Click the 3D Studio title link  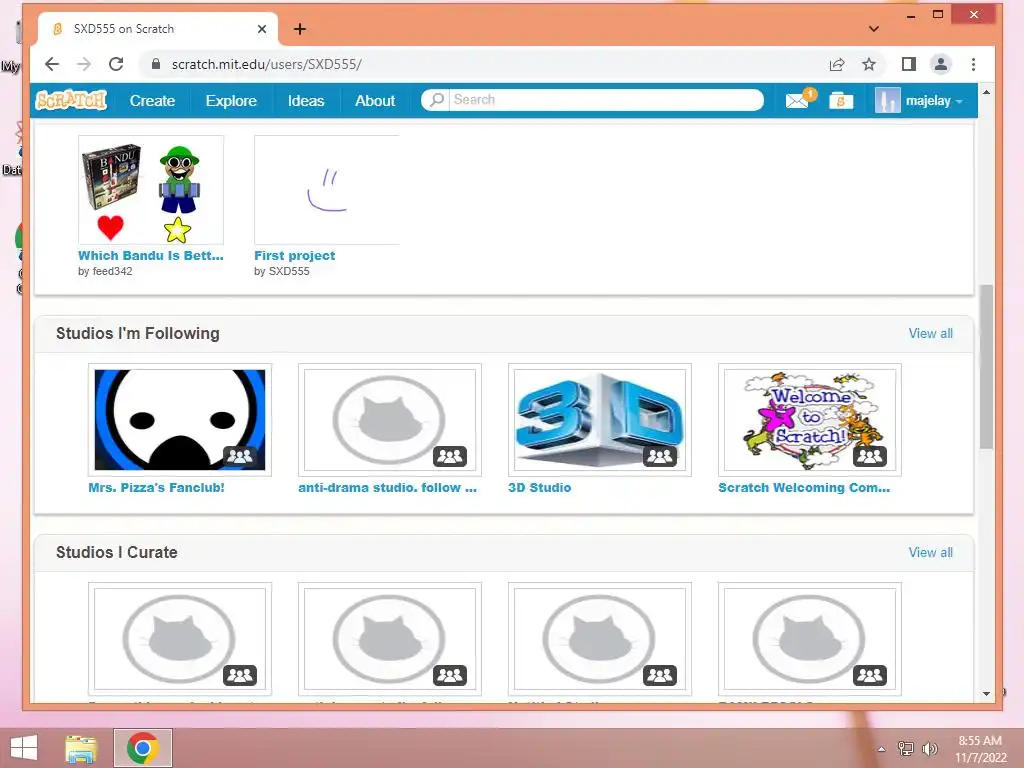click(539, 487)
